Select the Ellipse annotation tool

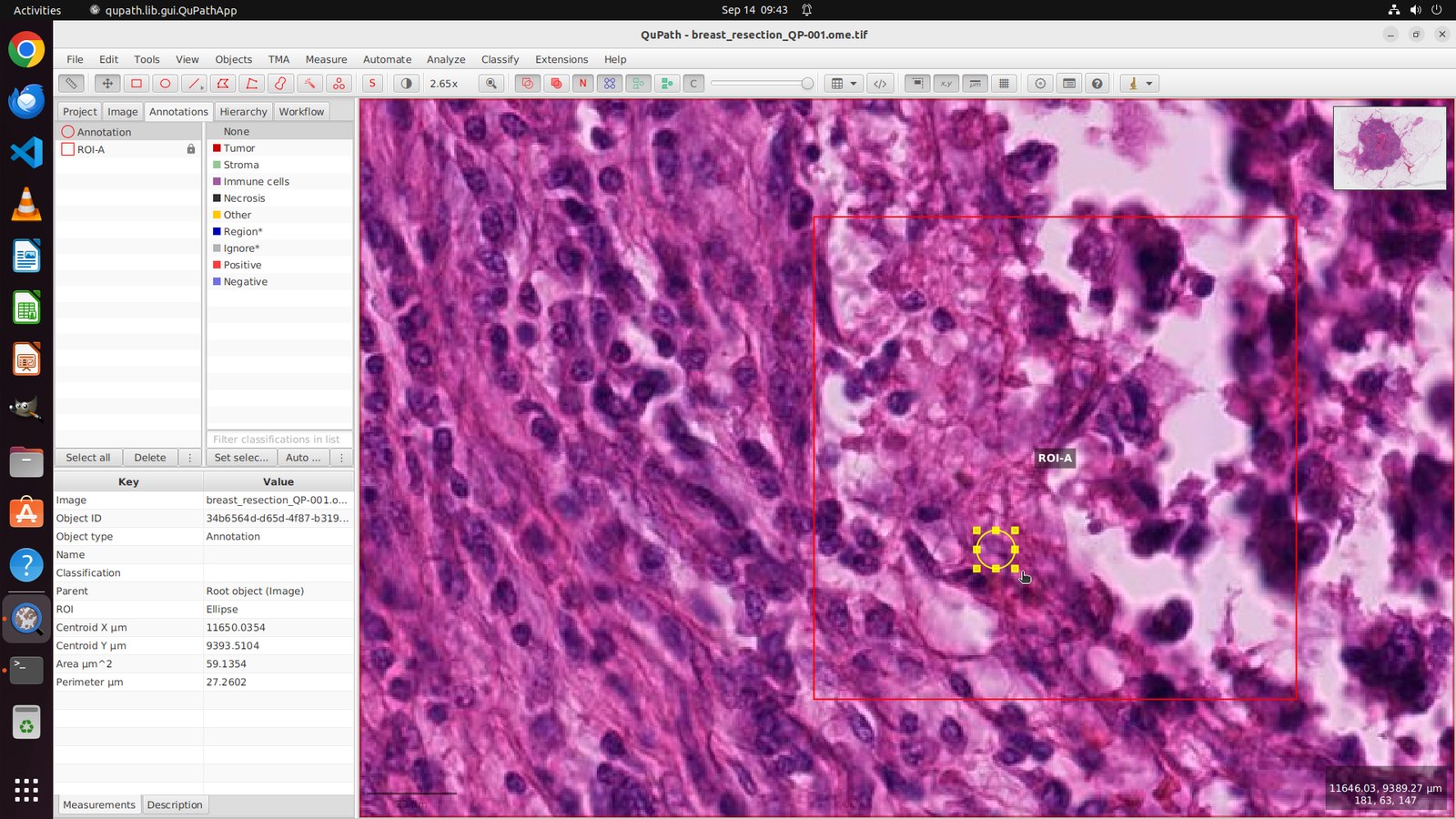pos(165,84)
